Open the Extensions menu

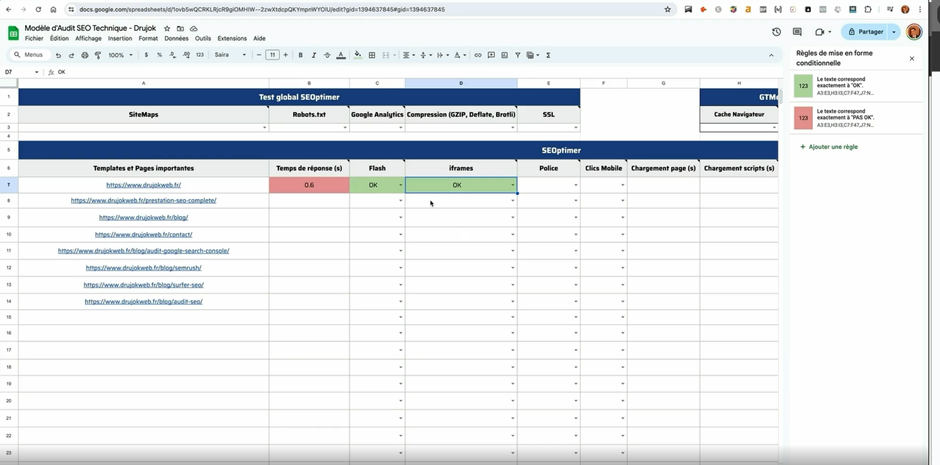tap(232, 38)
